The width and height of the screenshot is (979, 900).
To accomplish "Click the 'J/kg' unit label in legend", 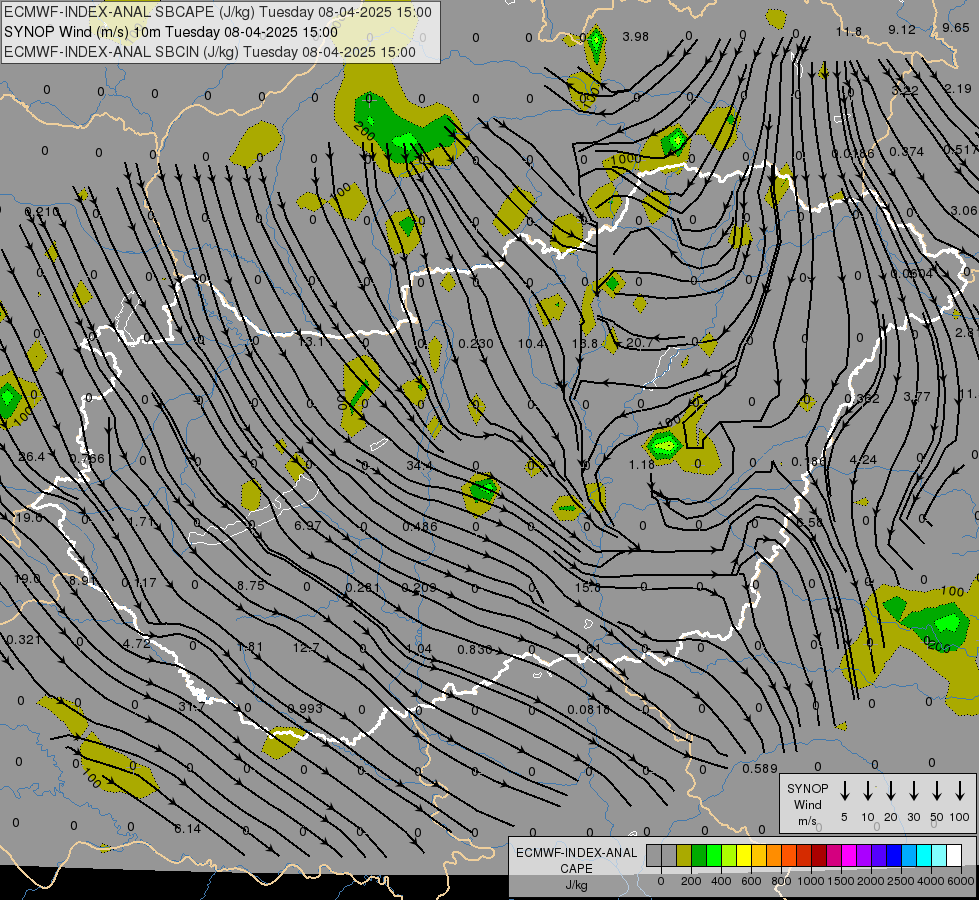I will [x=576, y=885].
